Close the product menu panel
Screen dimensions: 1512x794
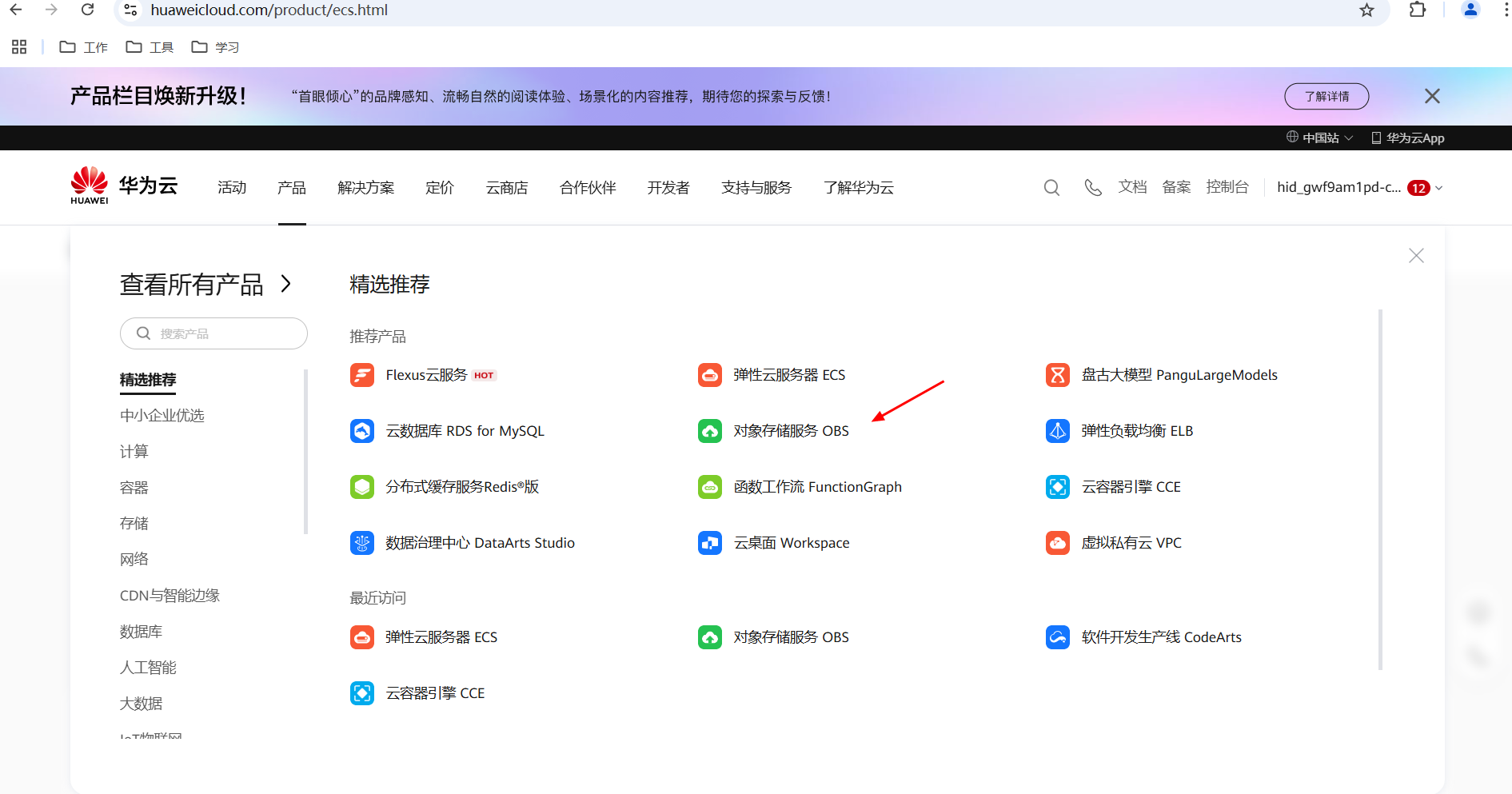click(x=1416, y=255)
